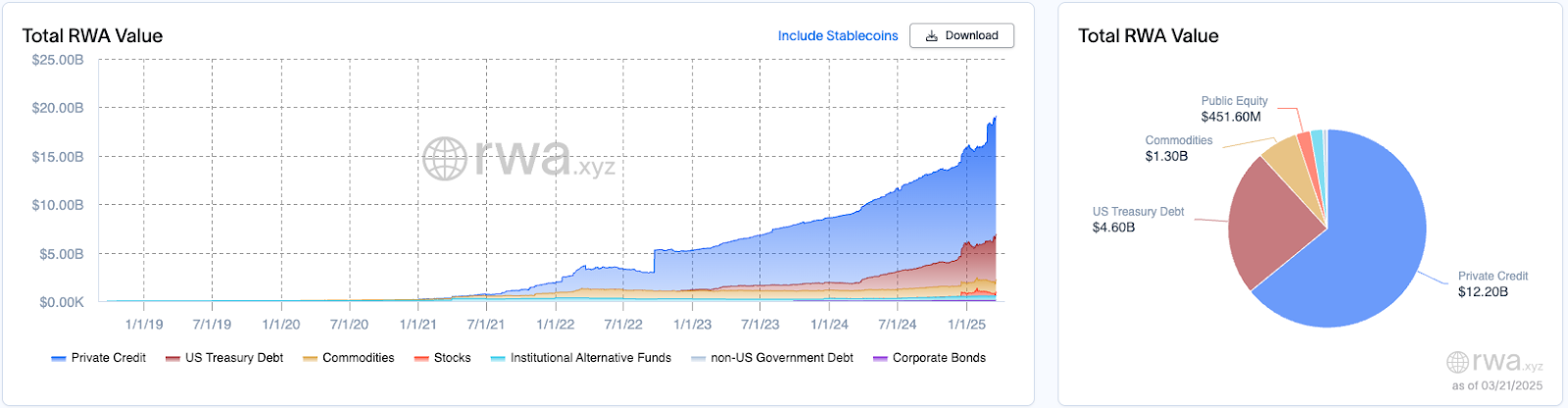Viewport: 1568px width, 408px height.
Task: Toggle Institutional Alternative Funds legend item
Action: (x=581, y=358)
